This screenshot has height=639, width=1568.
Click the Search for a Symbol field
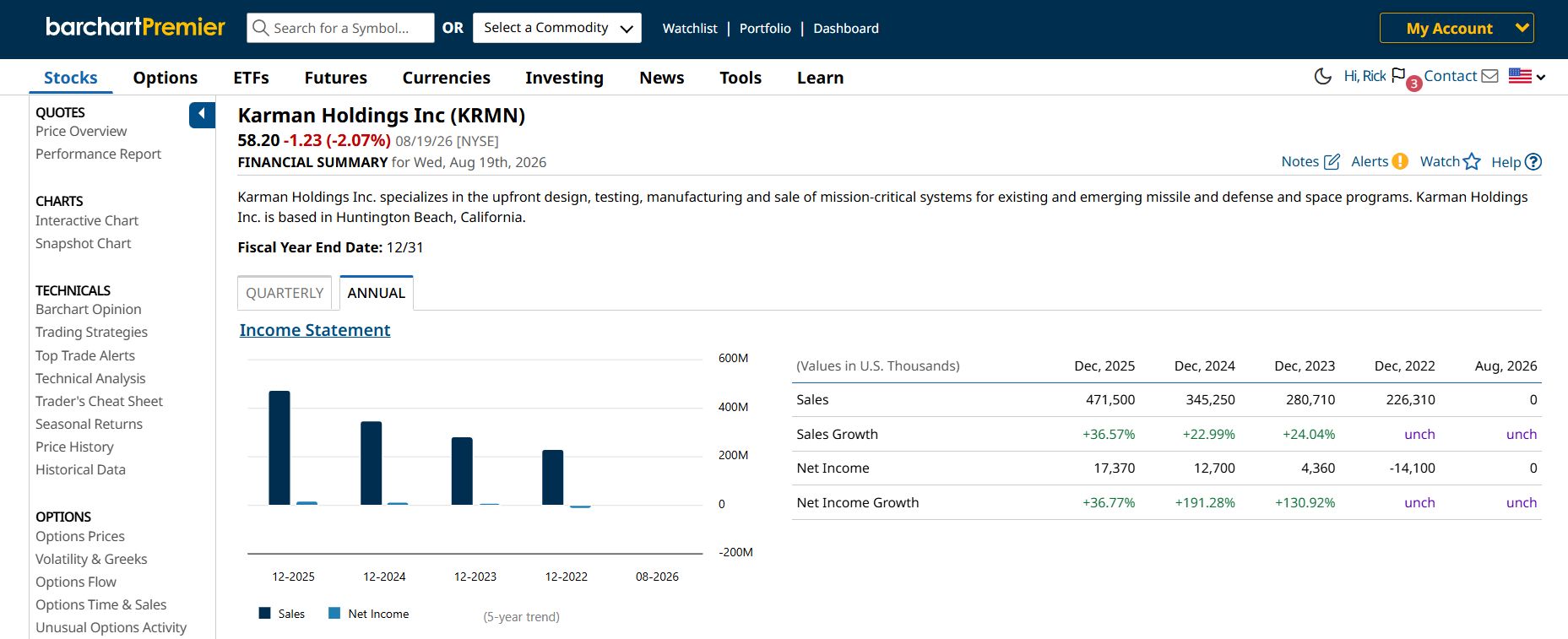click(x=341, y=28)
